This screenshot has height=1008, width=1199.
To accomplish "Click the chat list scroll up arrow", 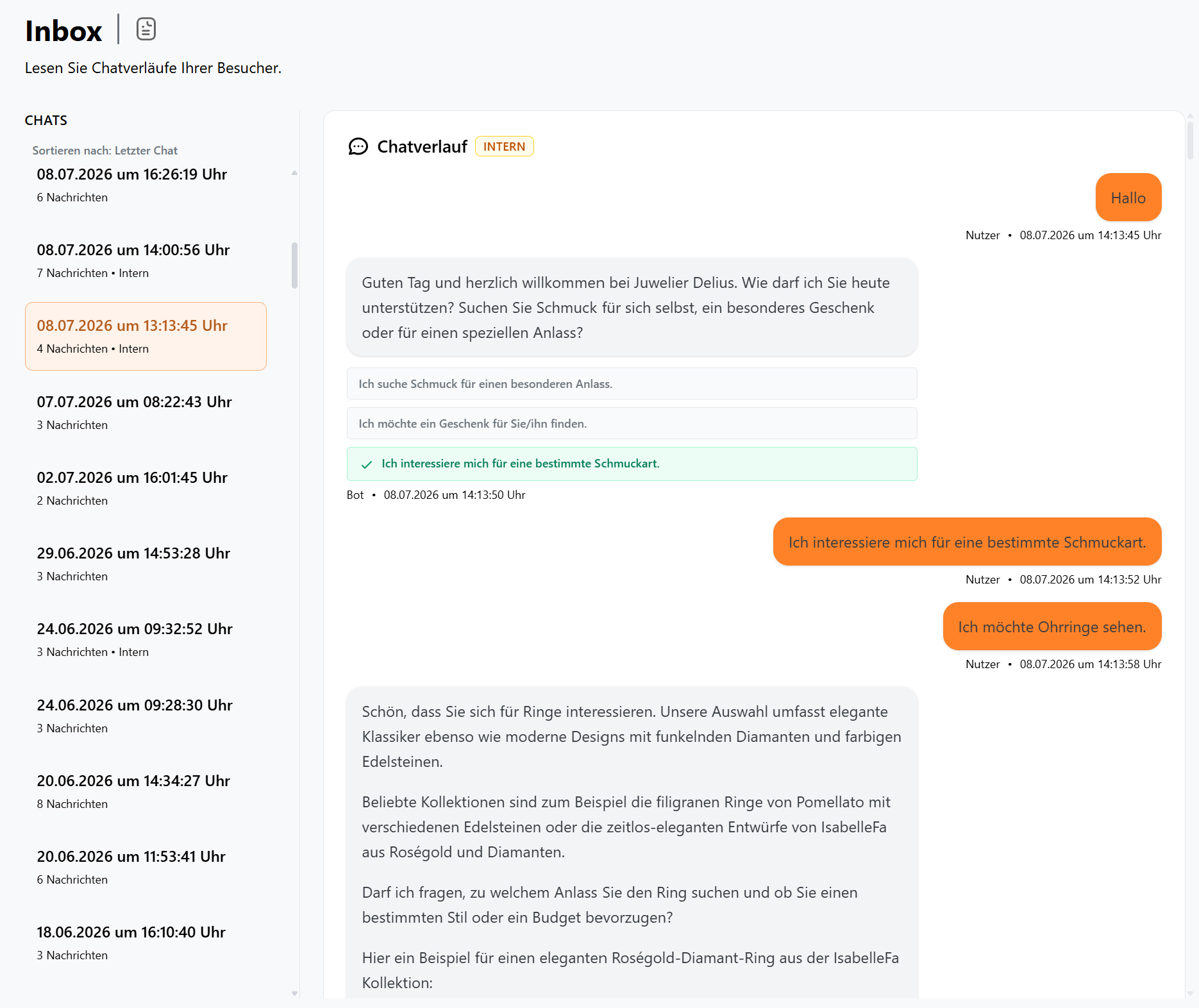I will (x=294, y=173).
